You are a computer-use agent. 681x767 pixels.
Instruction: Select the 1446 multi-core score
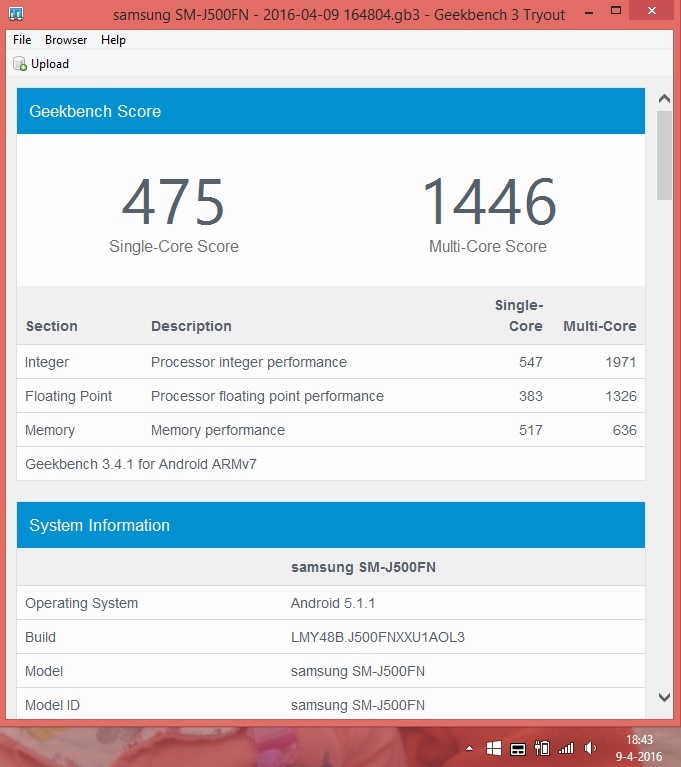(489, 202)
